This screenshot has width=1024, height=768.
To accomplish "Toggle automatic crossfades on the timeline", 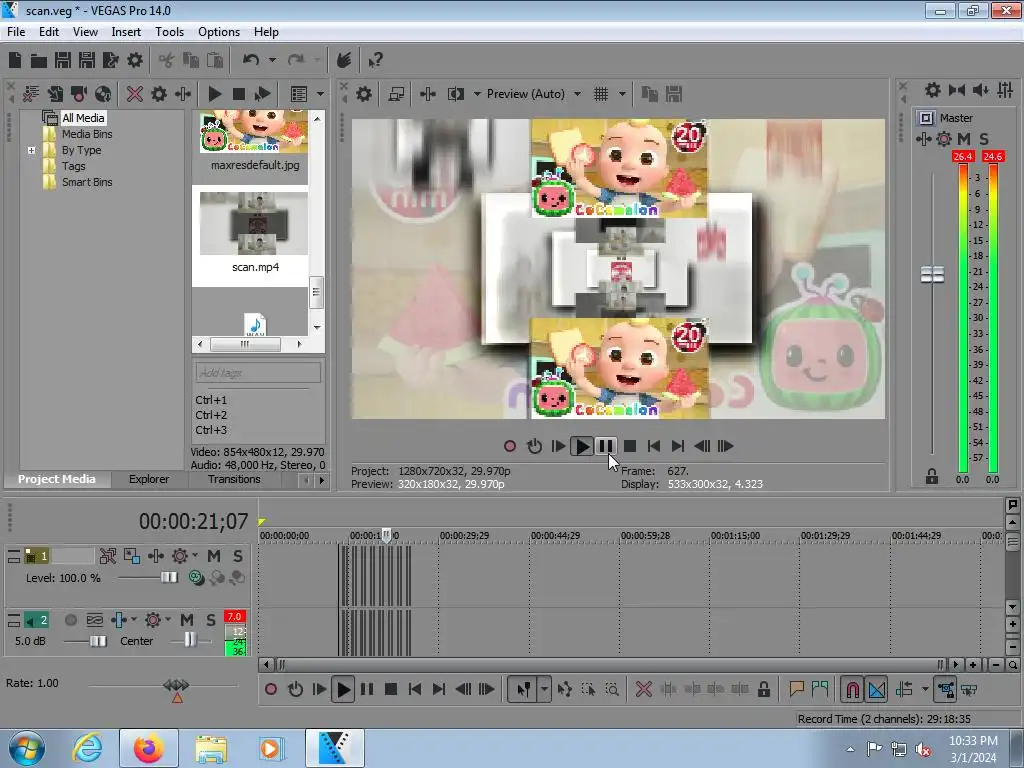I will click(876, 689).
